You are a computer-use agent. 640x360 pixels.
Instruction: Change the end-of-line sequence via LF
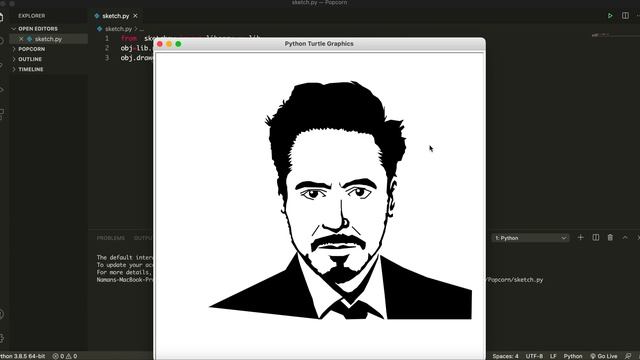click(x=553, y=356)
